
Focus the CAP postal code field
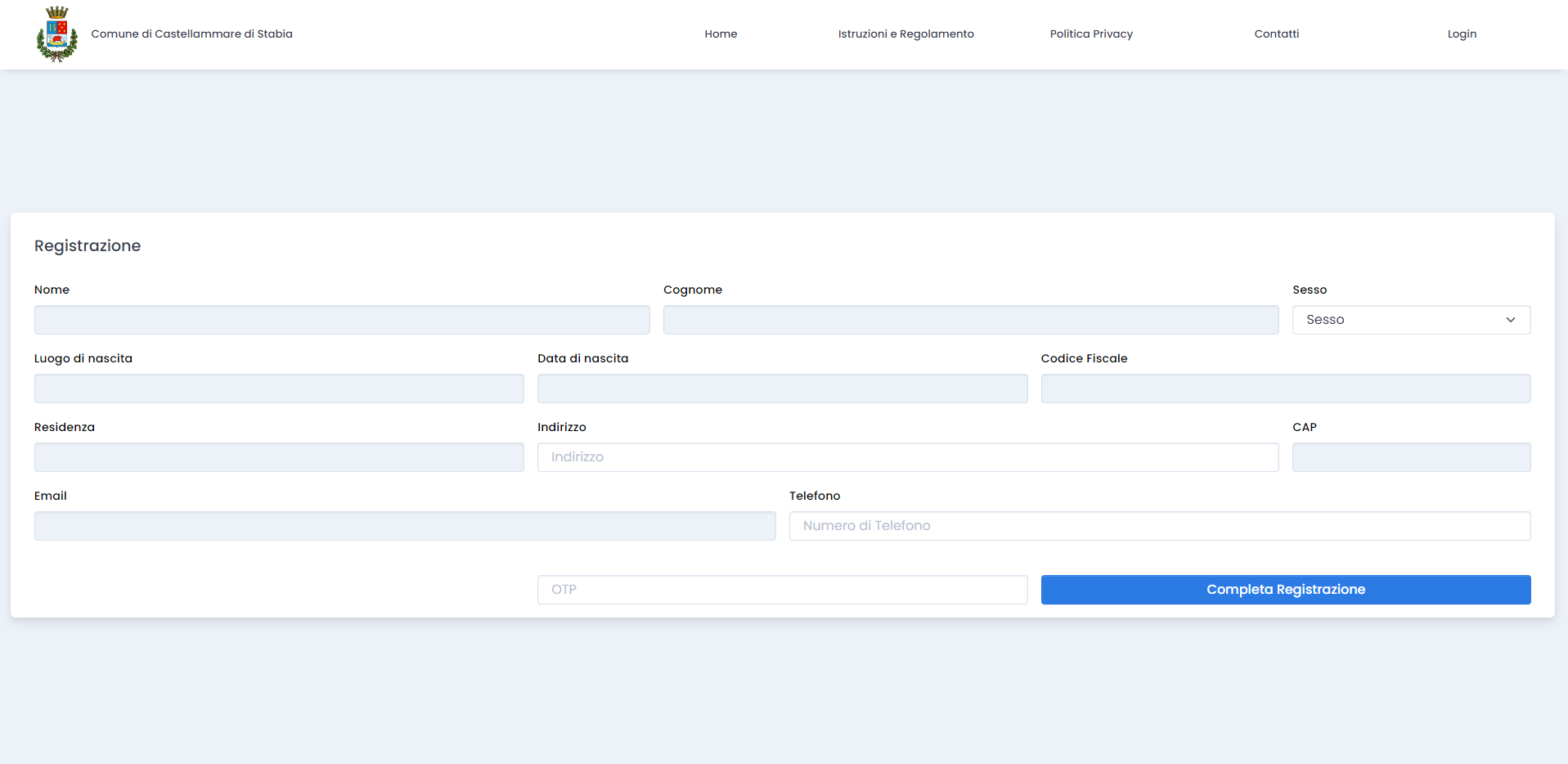tap(1411, 457)
